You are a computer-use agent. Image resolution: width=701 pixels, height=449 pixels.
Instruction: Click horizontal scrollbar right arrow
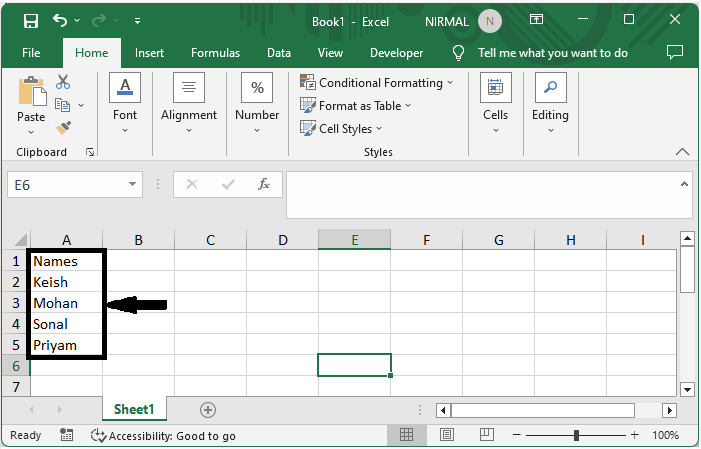[669, 410]
